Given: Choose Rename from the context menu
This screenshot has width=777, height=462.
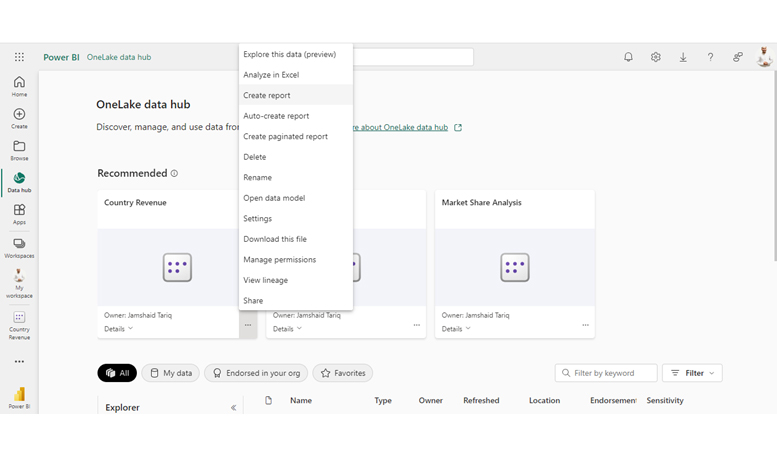Looking at the screenshot, I should click(296, 177).
